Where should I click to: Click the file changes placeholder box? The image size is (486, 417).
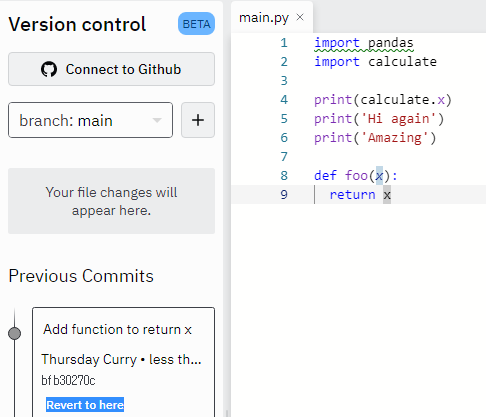[111, 201]
